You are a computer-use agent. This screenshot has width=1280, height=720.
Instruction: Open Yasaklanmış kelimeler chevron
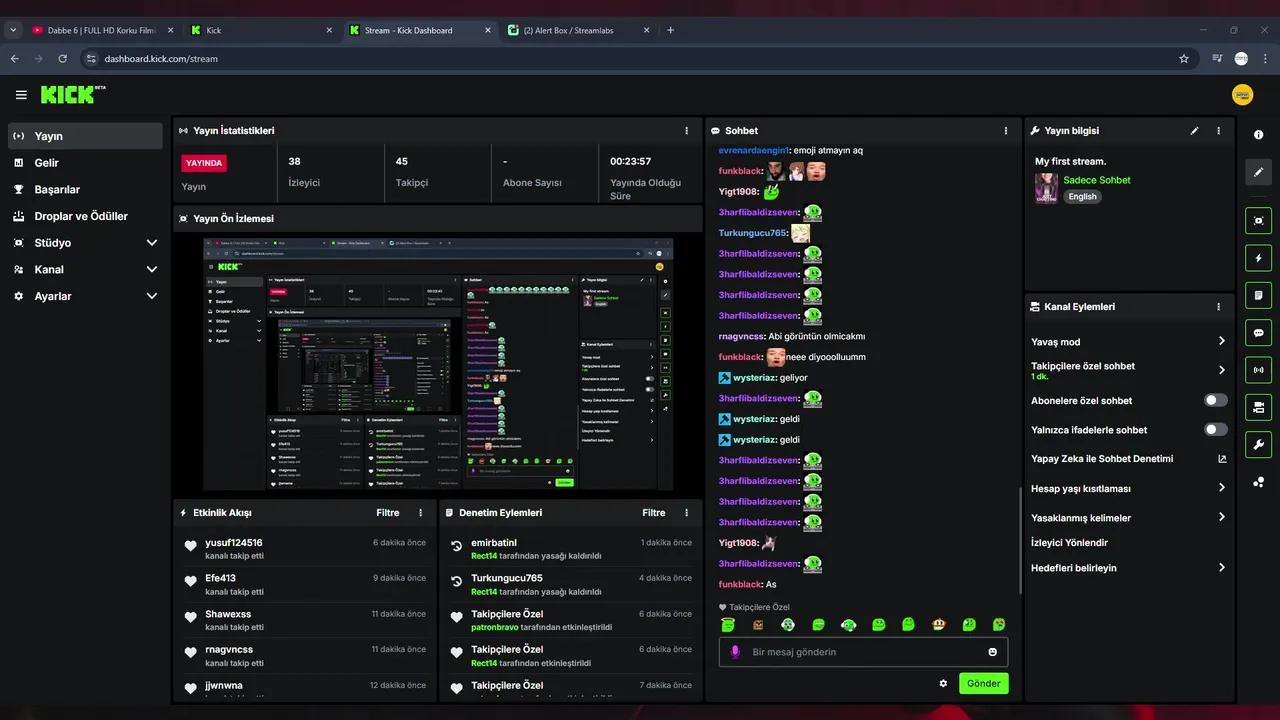click(1221, 518)
